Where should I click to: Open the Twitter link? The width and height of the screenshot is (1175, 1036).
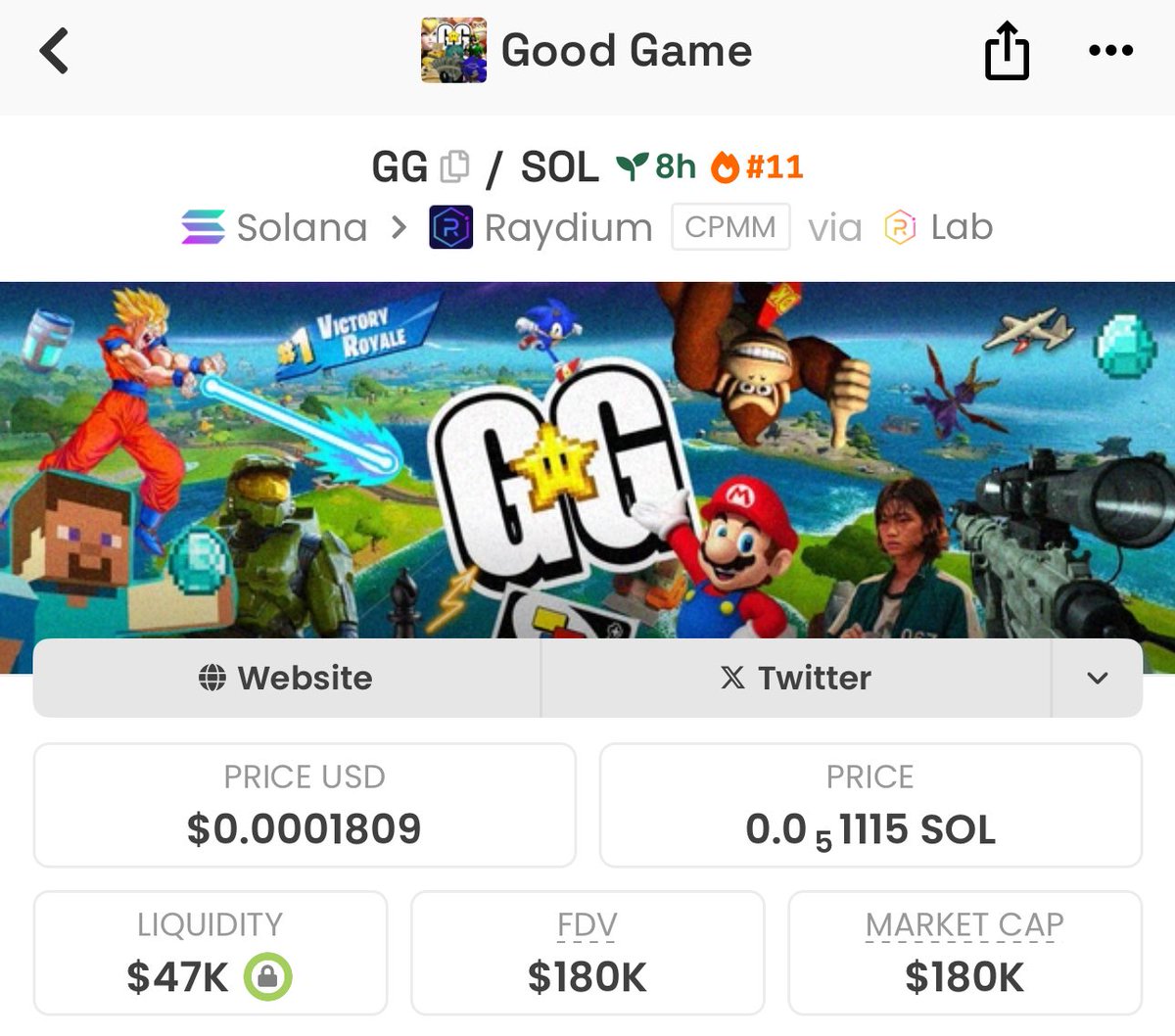click(796, 678)
